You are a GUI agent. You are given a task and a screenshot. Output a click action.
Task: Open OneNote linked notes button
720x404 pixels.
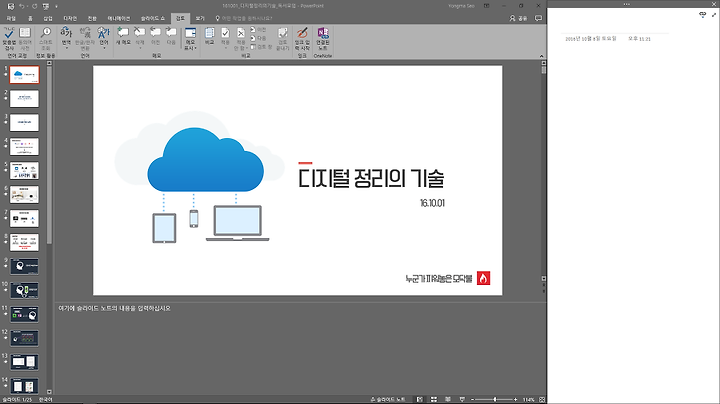(x=323, y=39)
